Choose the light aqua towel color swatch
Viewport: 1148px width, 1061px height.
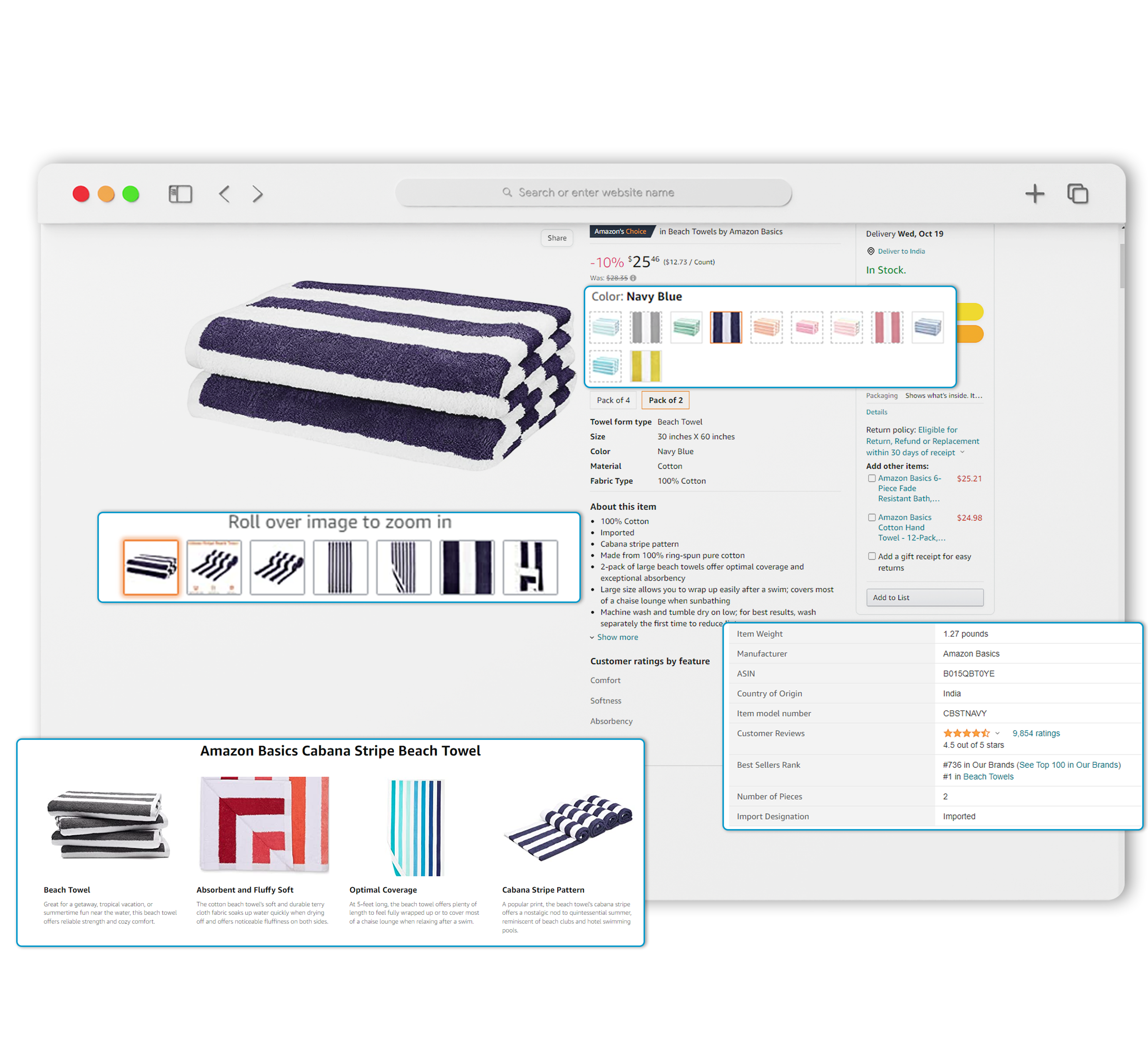click(605, 328)
